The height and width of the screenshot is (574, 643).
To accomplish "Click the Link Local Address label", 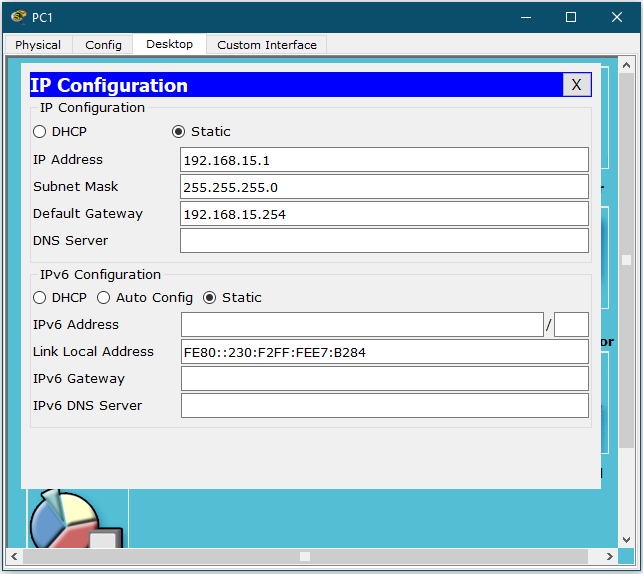I will pyautogui.click(x=93, y=352).
